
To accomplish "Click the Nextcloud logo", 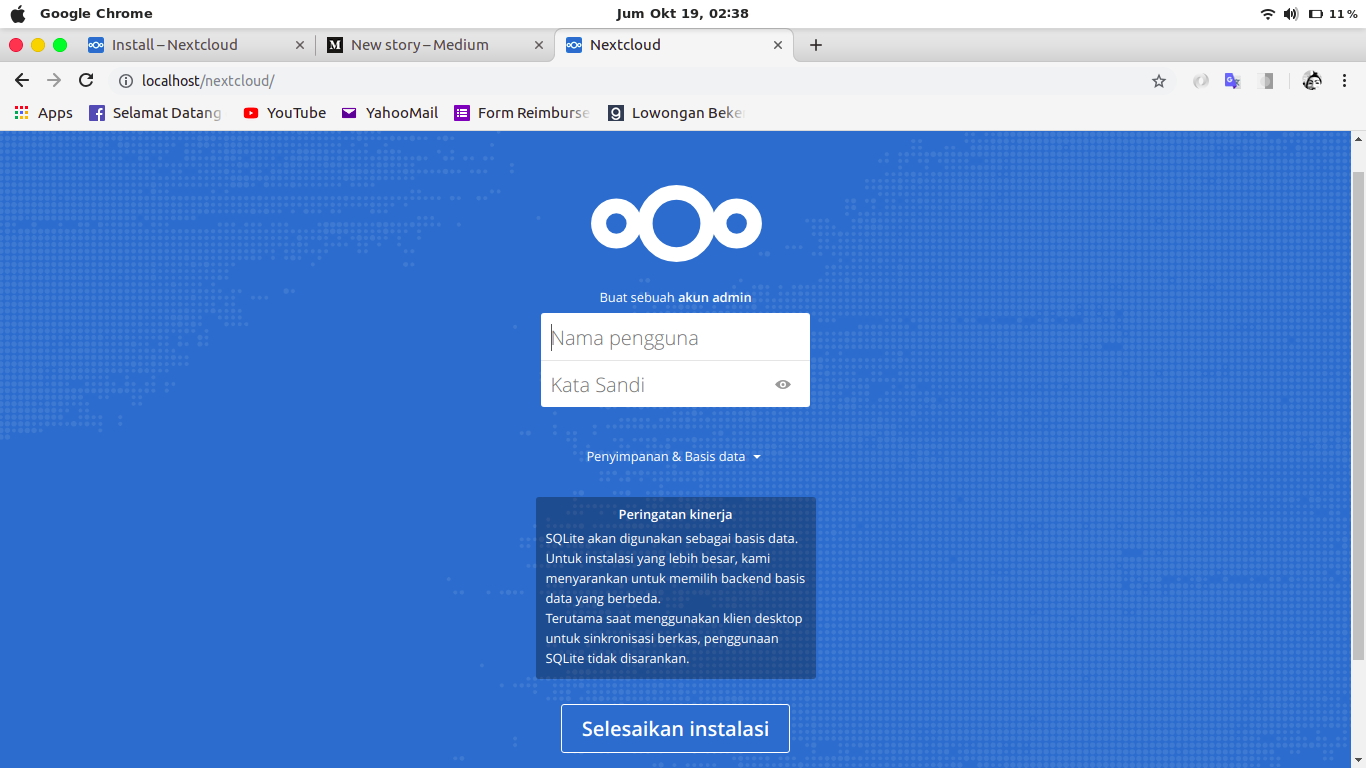I will click(x=676, y=223).
